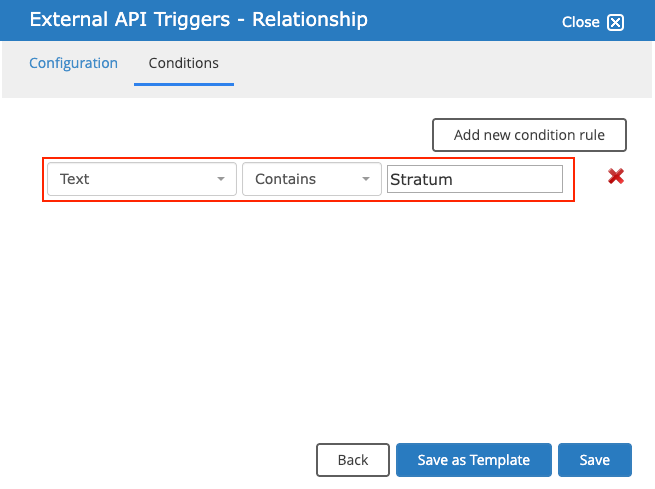
Task: Save the trigger conditions
Action: click(x=594, y=460)
